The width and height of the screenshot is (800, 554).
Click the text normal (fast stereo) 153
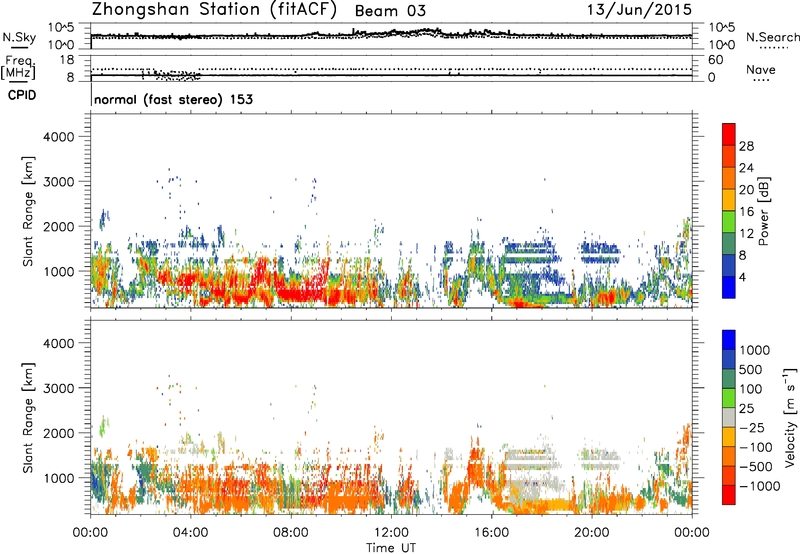pyautogui.click(x=173, y=99)
